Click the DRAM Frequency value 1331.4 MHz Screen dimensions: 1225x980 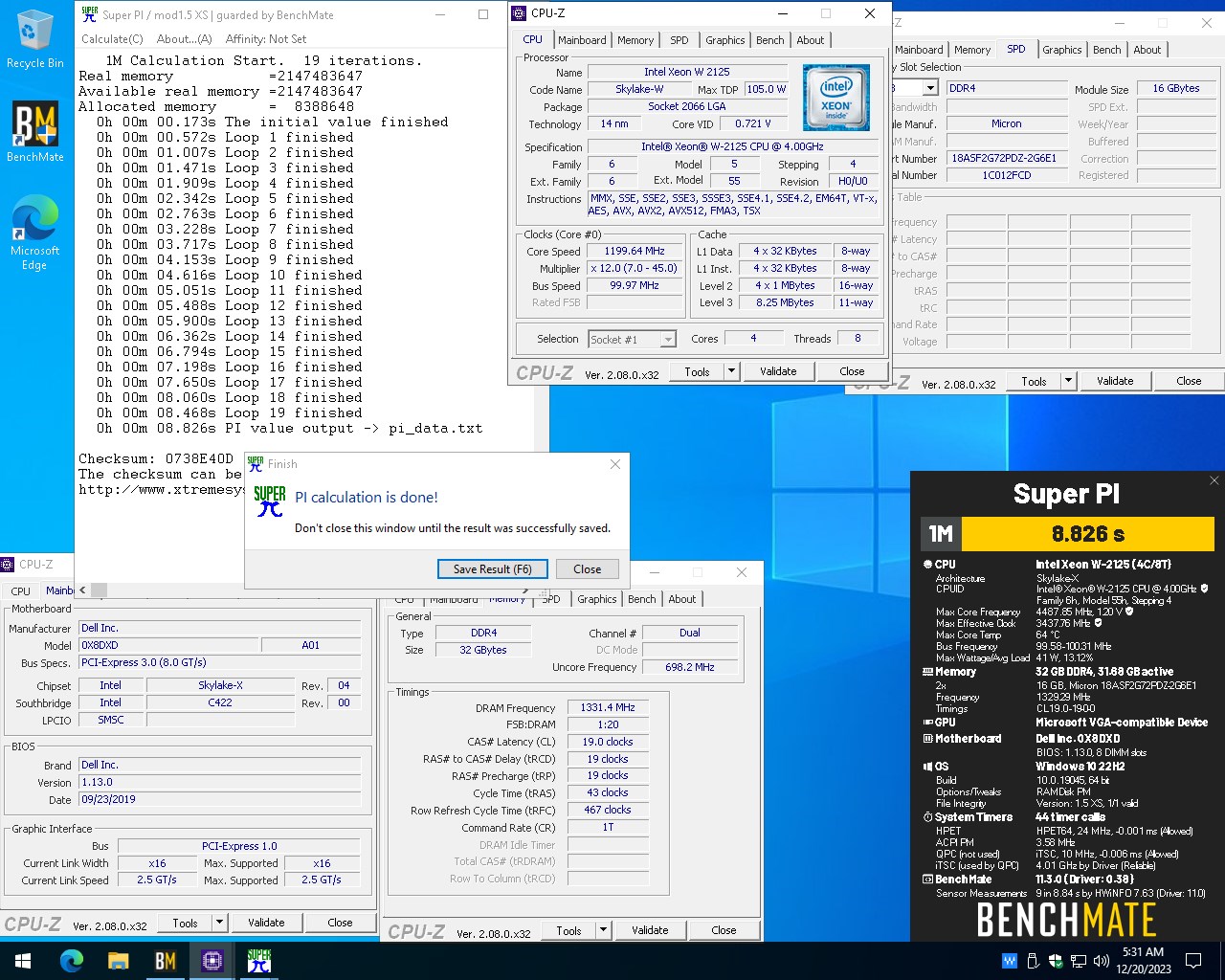tap(608, 708)
